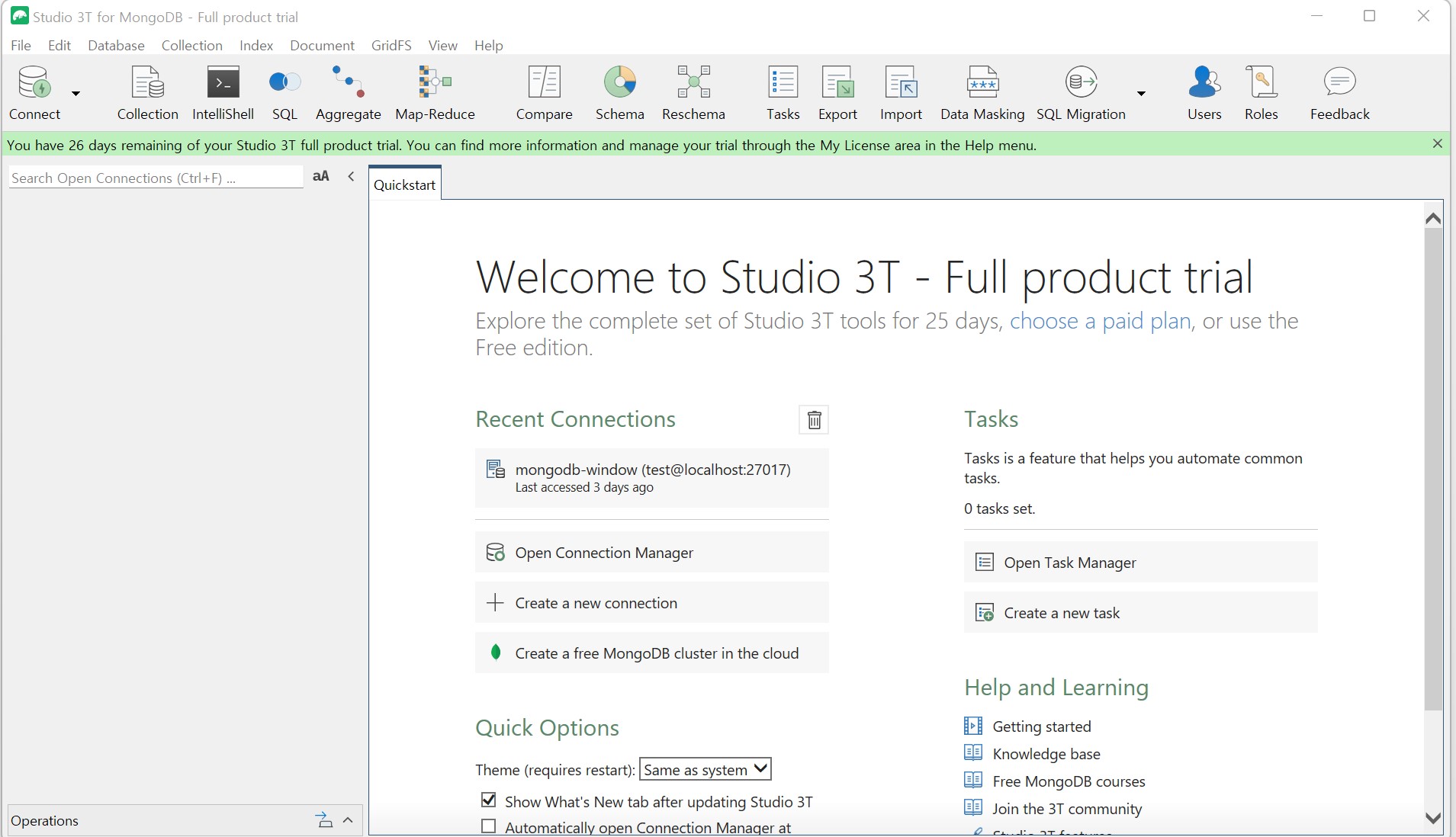Open the Edit menu
The height and width of the screenshot is (837, 1456).
[x=59, y=46]
